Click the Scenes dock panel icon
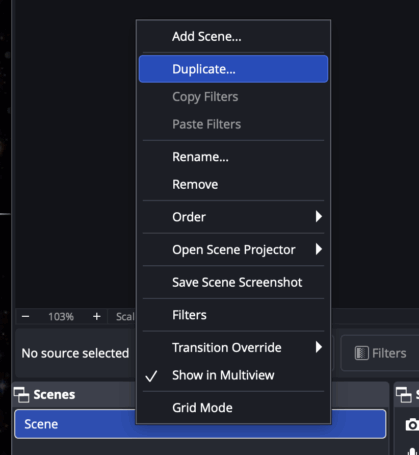The image size is (419, 455). [22, 395]
